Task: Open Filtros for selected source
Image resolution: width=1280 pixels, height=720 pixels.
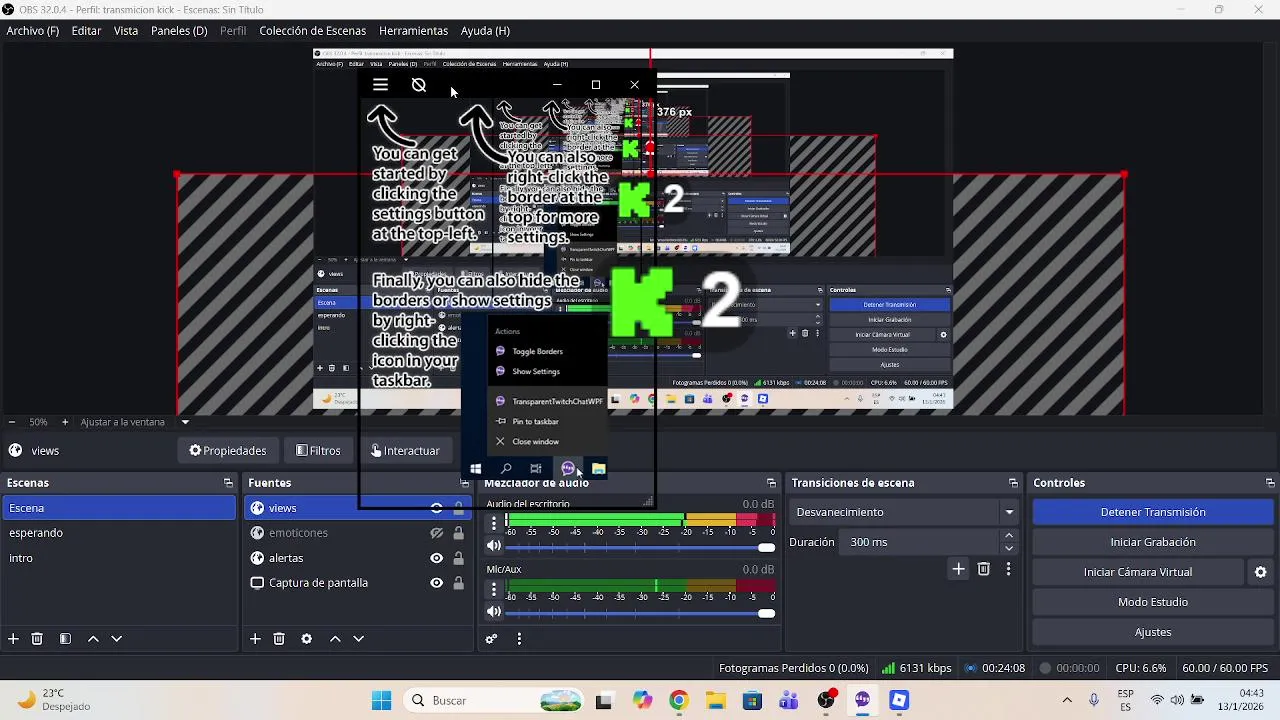Action: click(319, 451)
